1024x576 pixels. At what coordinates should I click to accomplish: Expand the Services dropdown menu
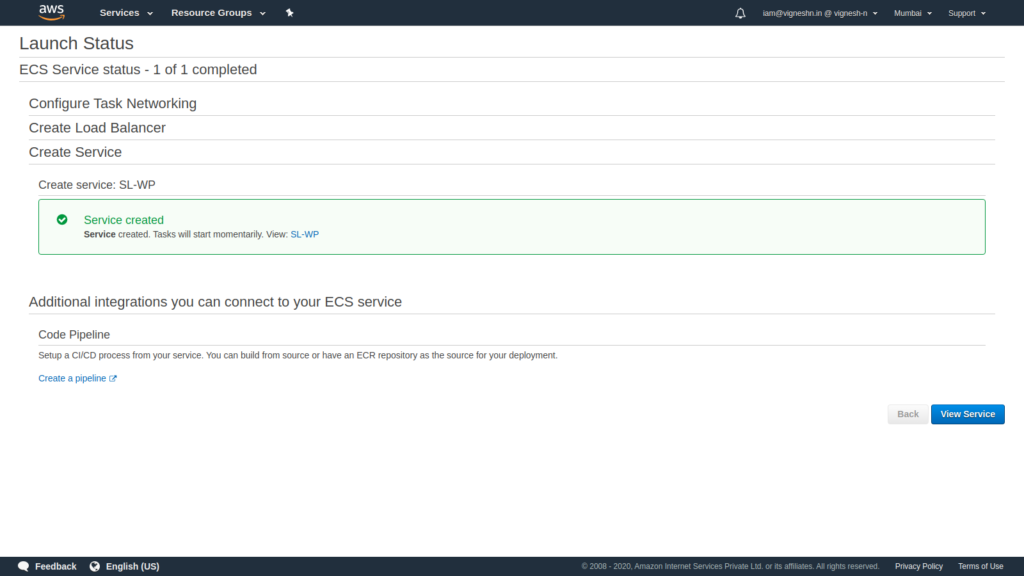pos(126,12)
